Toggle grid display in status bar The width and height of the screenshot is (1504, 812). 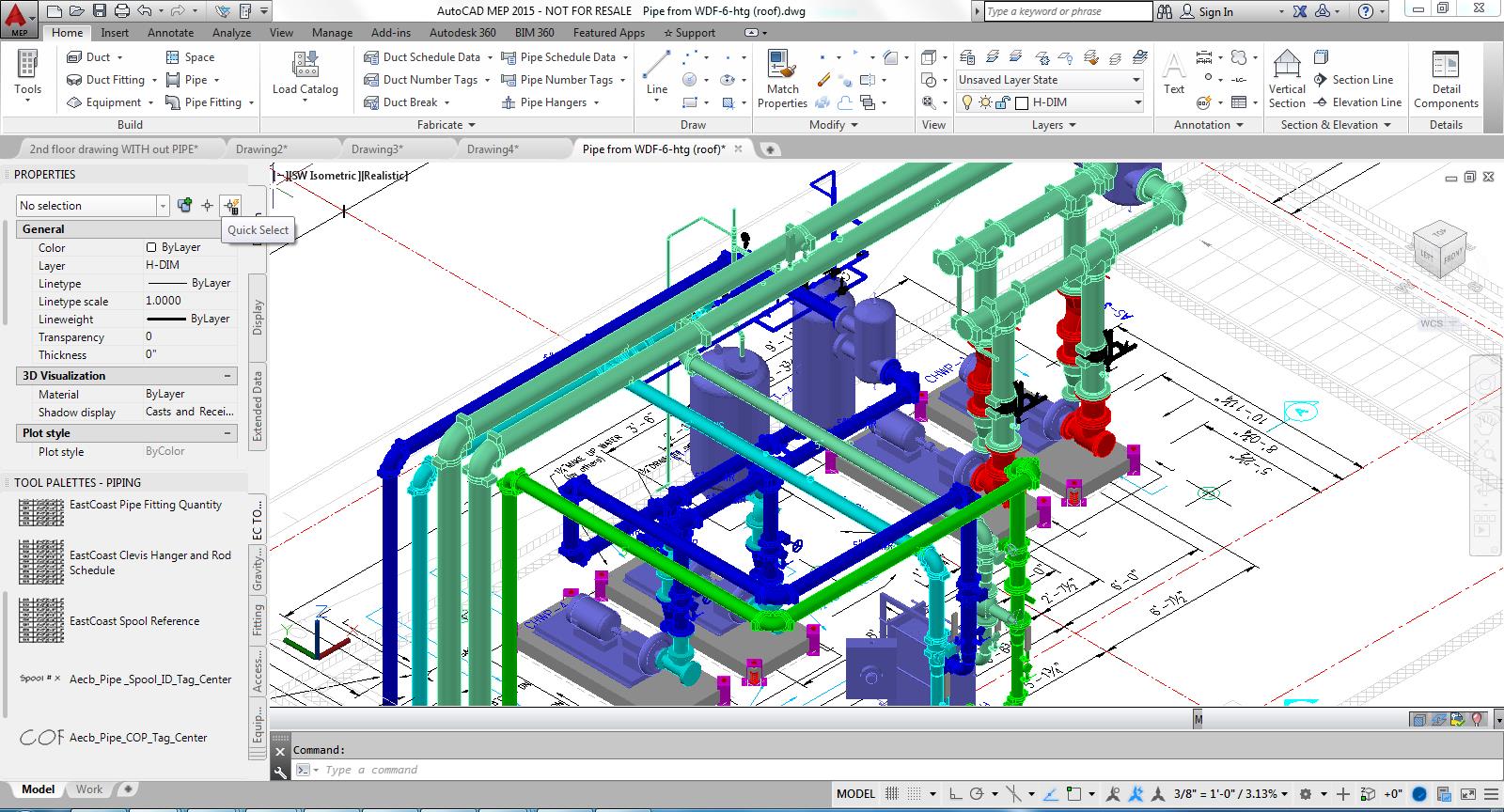(x=892, y=794)
